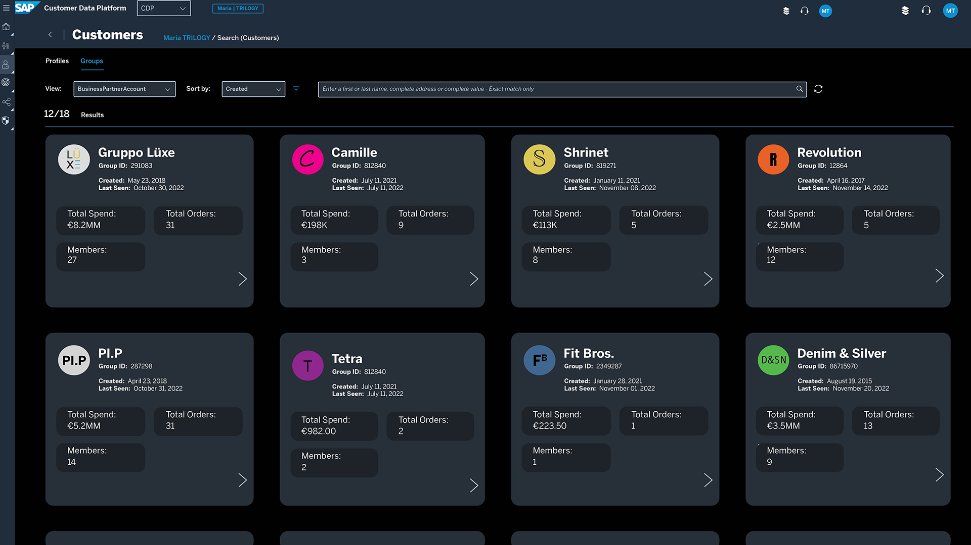This screenshot has height=545, width=971.
Task: Click the magnifier icon in the search box
Action: click(799, 89)
